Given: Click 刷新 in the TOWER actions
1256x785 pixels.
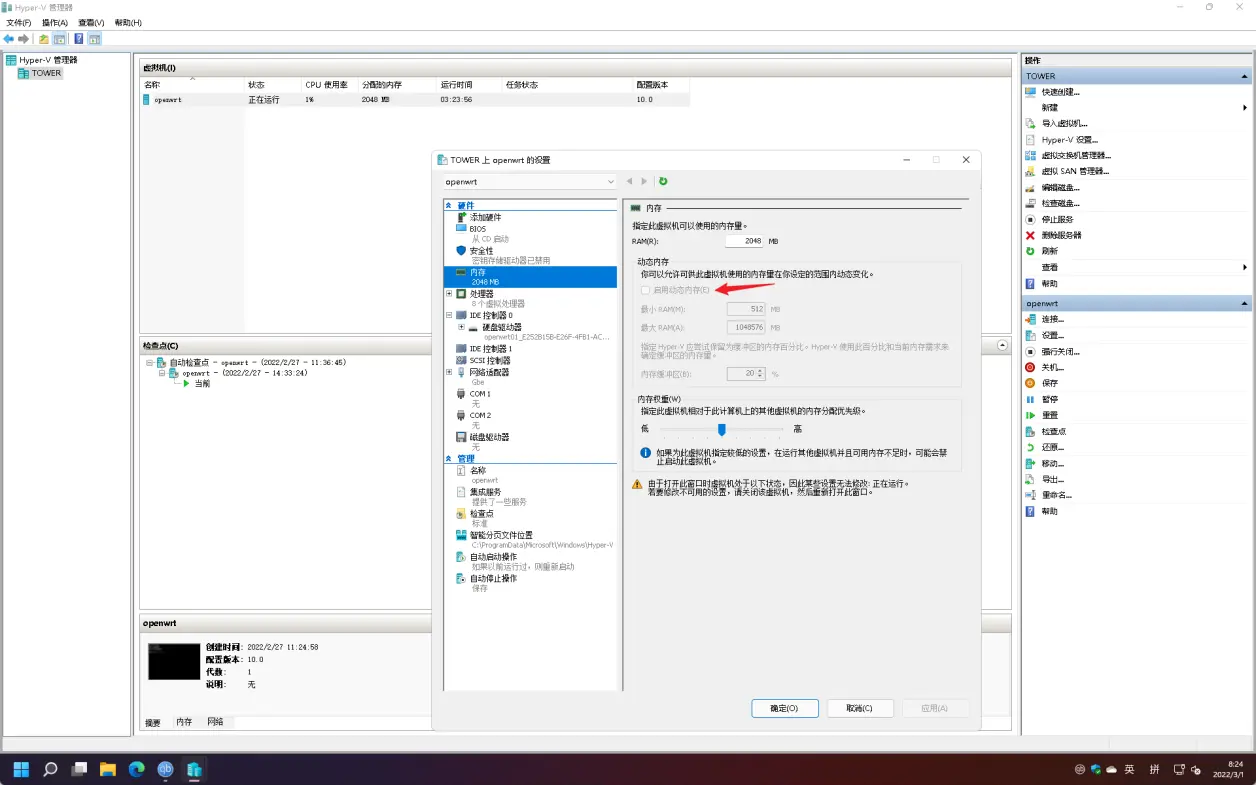Looking at the screenshot, I should (1049, 252).
